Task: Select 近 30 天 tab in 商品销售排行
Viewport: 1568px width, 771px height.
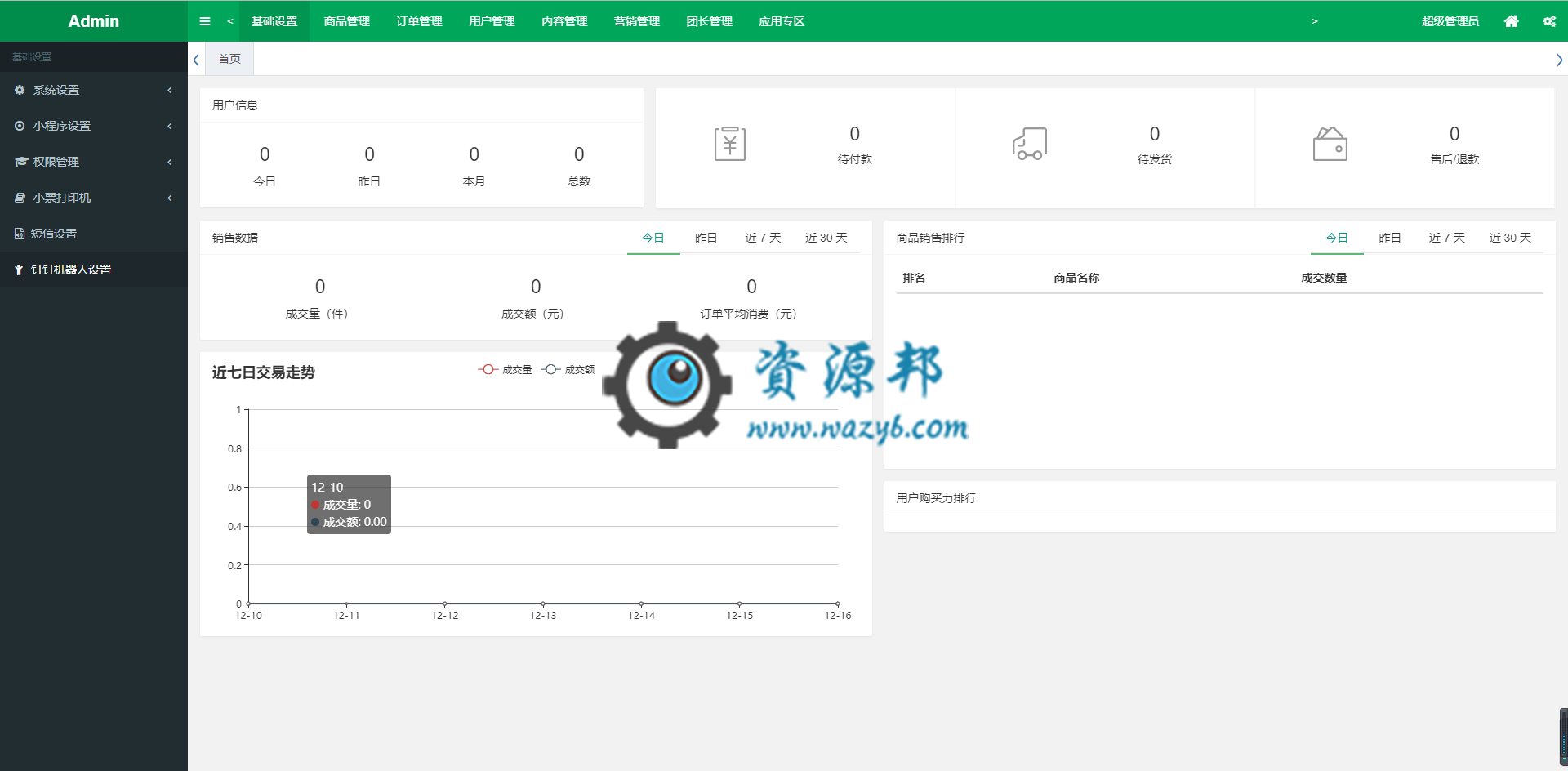Action: pyautogui.click(x=1510, y=238)
